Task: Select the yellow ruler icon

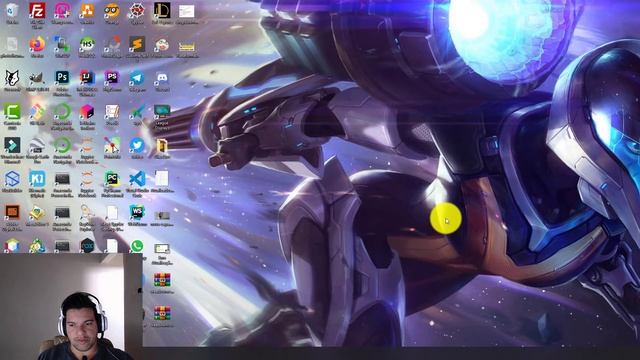Action: pyautogui.click(x=187, y=47)
